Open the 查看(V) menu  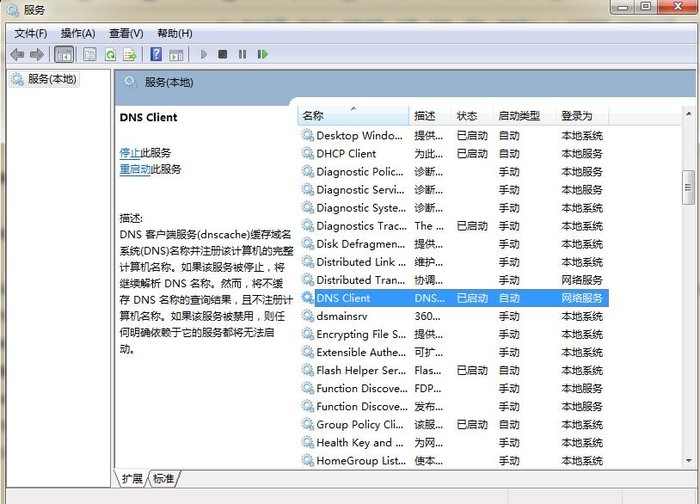tap(126, 33)
